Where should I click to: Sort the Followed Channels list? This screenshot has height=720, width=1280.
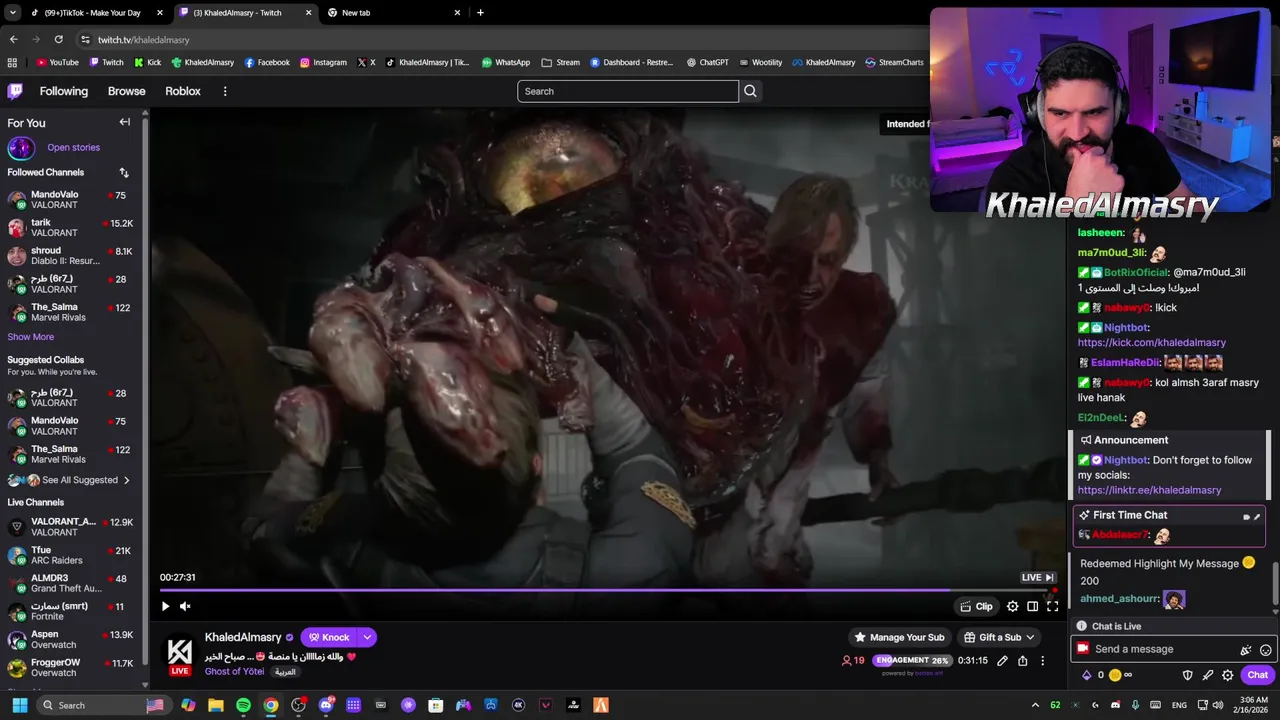pos(124,172)
